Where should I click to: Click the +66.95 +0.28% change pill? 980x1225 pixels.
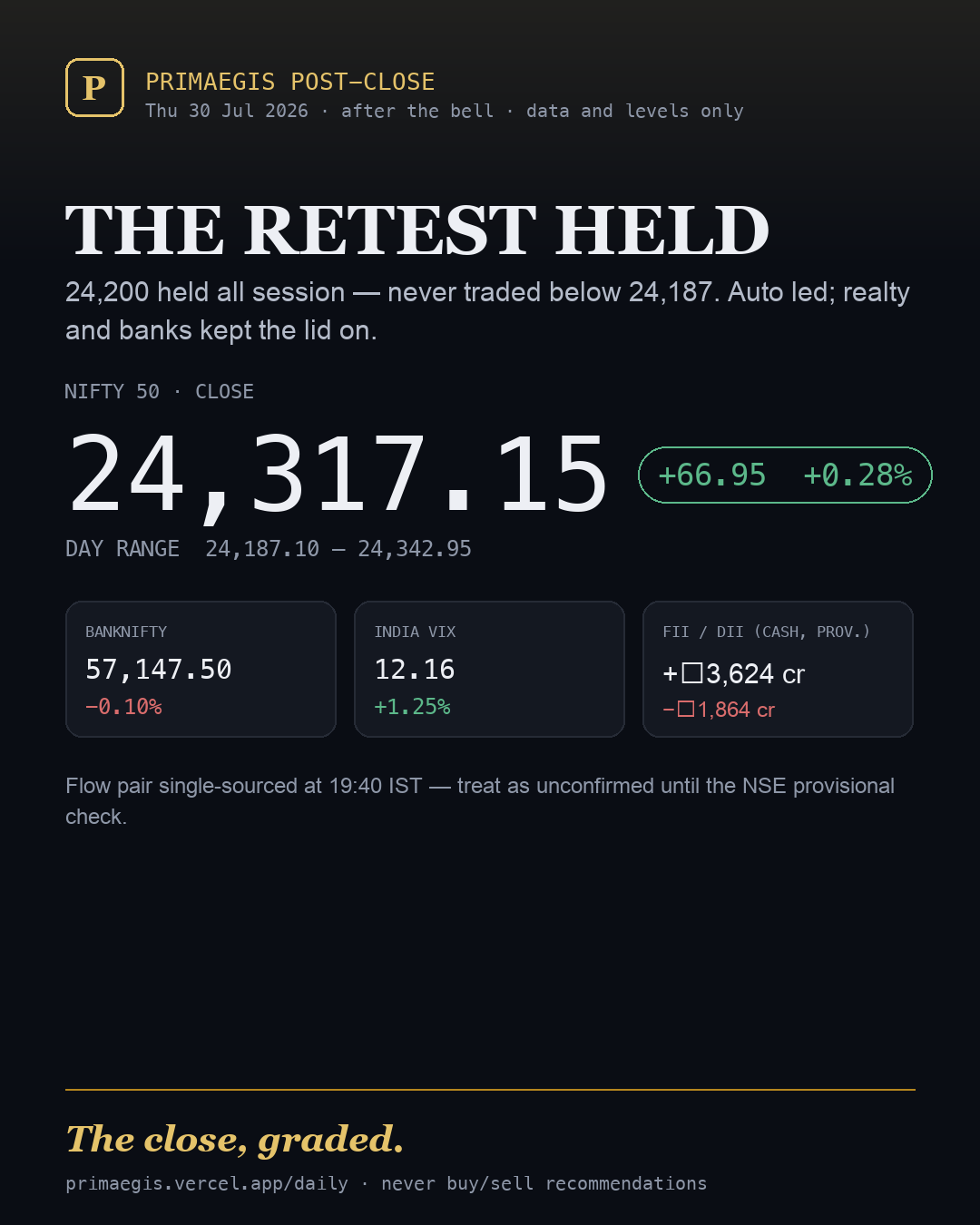click(x=785, y=475)
